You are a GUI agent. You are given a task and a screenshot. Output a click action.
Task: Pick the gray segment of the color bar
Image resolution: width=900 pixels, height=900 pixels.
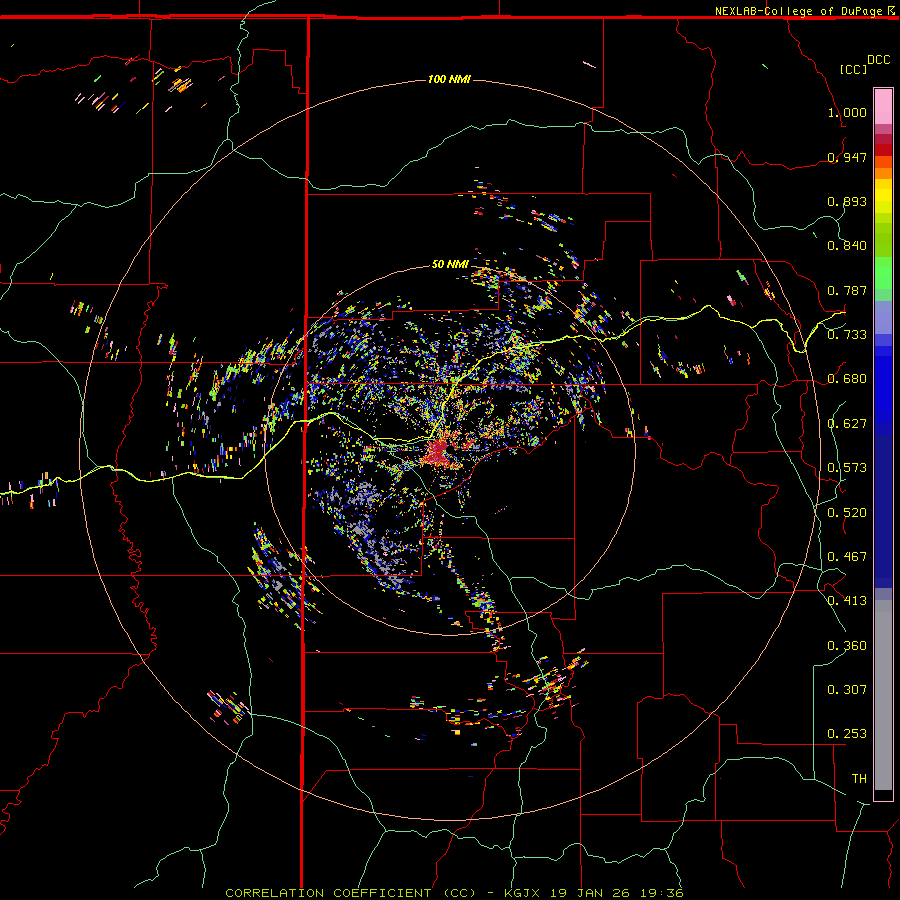click(x=883, y=695)
